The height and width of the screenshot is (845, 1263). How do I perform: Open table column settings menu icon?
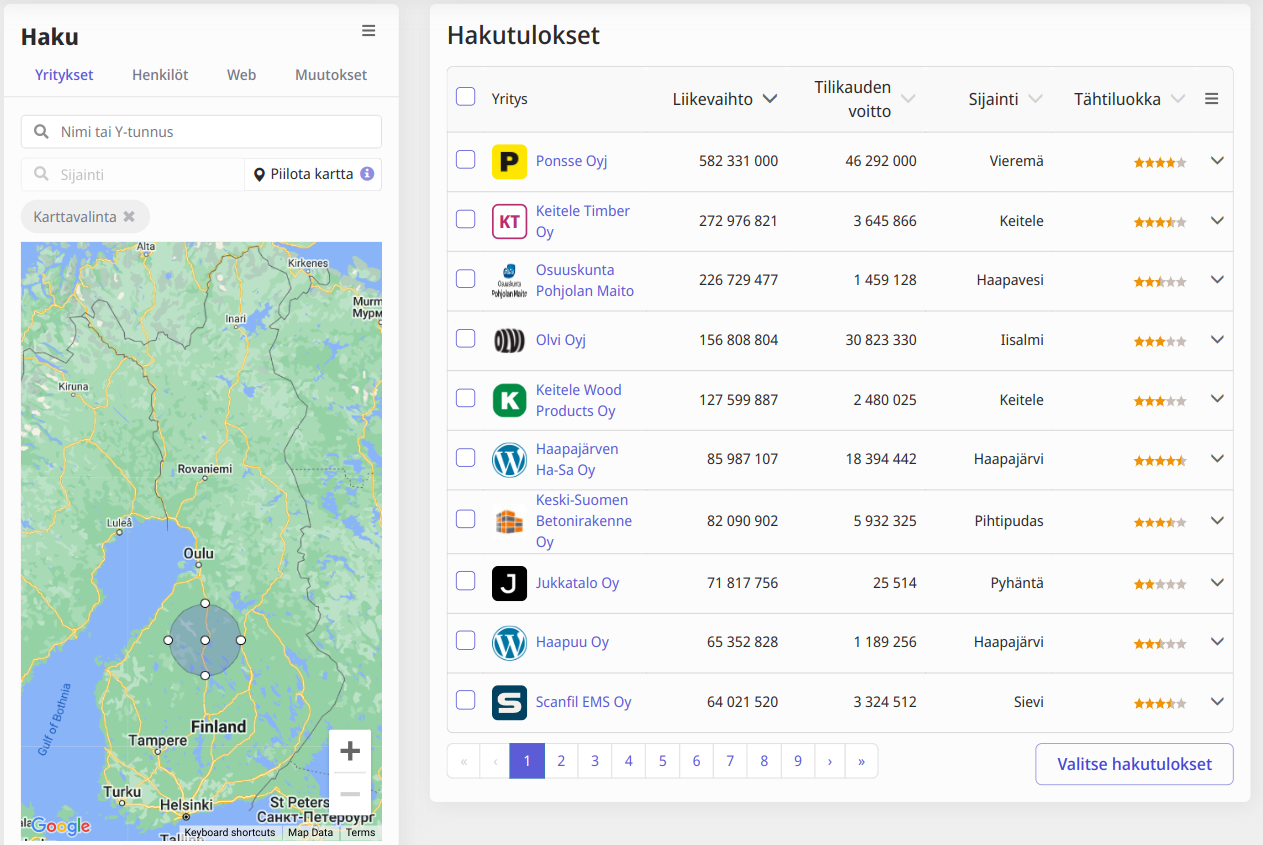pyautogui.click(x=1211, y=99)
